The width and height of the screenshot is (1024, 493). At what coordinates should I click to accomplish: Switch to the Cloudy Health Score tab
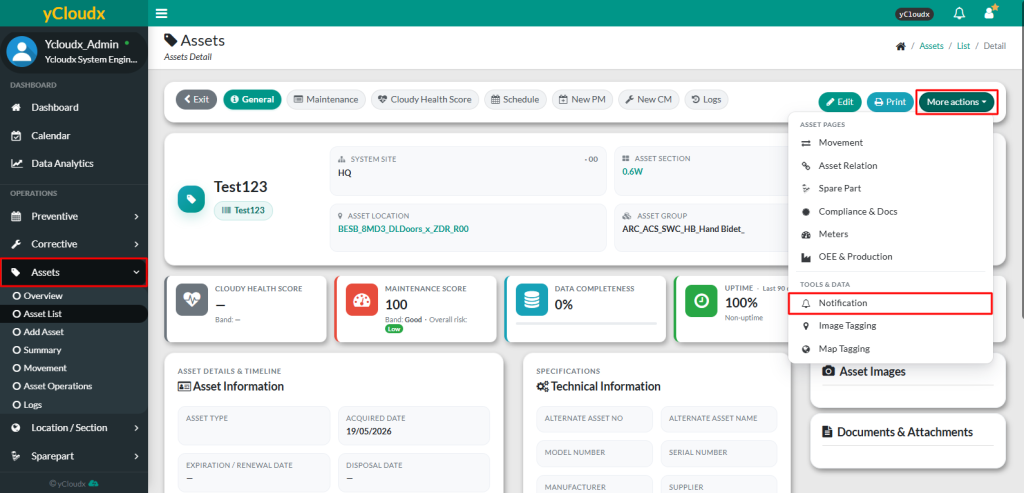(x=425, y=100)
